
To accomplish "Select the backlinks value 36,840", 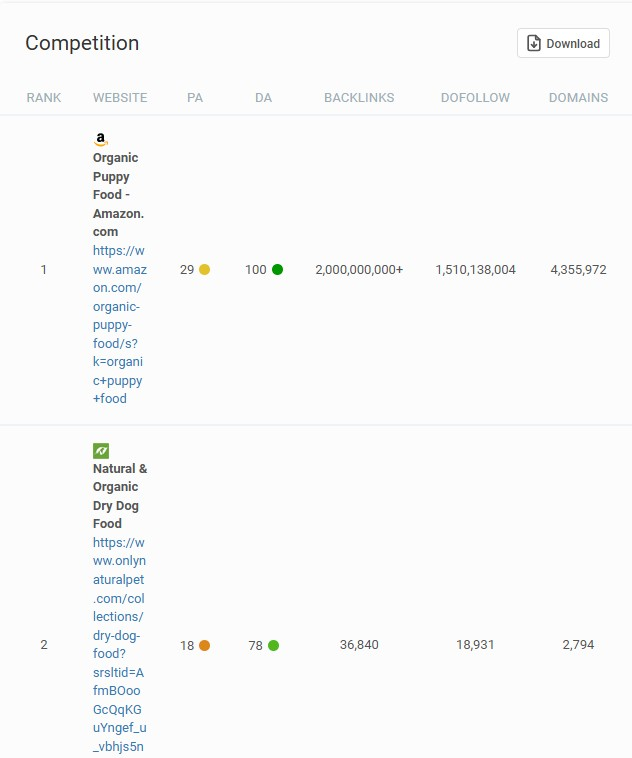I will point(359,645).
